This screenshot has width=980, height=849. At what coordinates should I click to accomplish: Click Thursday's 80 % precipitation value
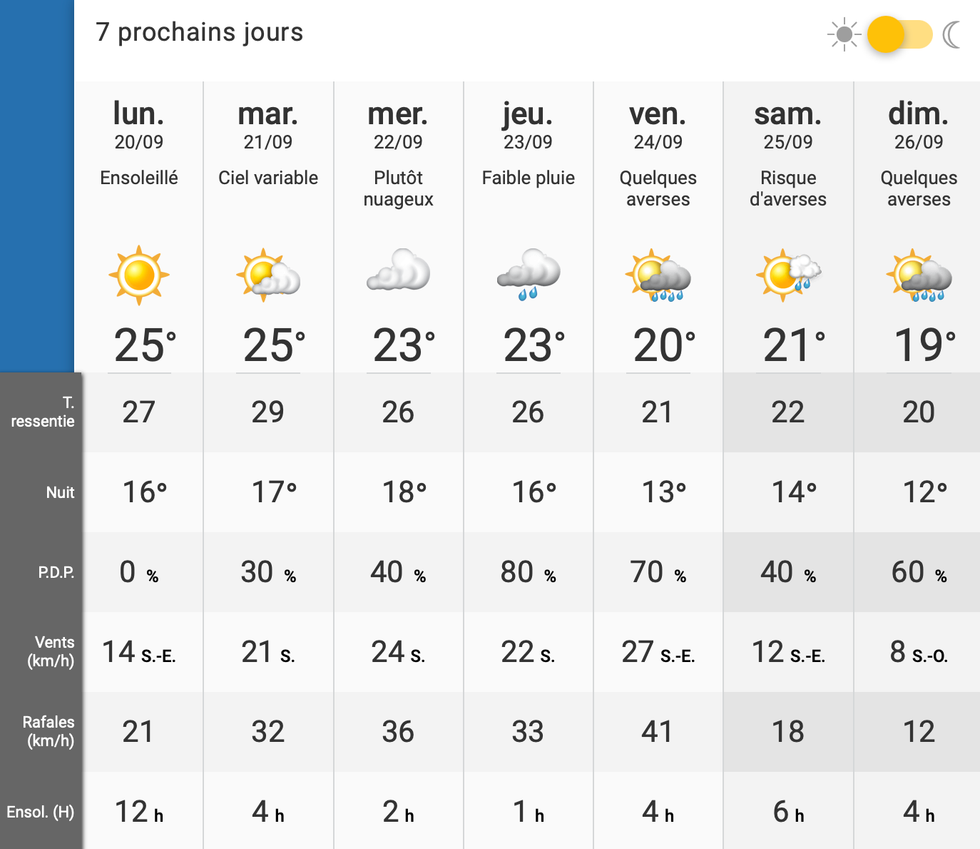[528, 572]
